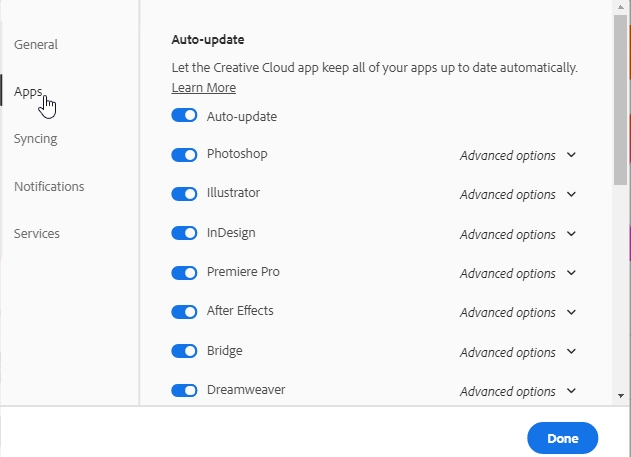This screenshot has height=457, width=631.
Task: Disable auto-update for Photoshop
Action: click(184, 155)
